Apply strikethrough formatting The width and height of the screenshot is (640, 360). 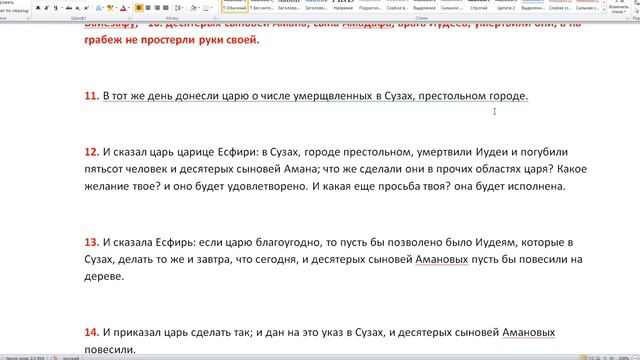coord(69,8)
